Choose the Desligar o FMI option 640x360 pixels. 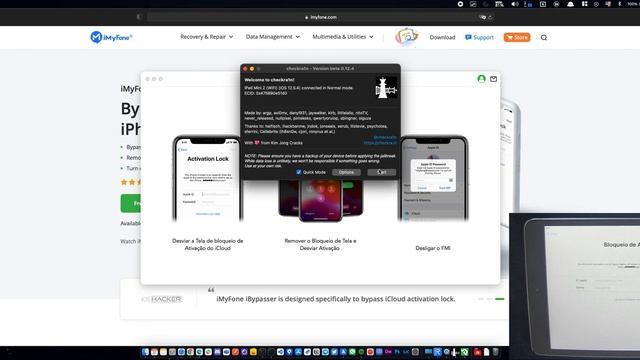(x=433, y=248)
